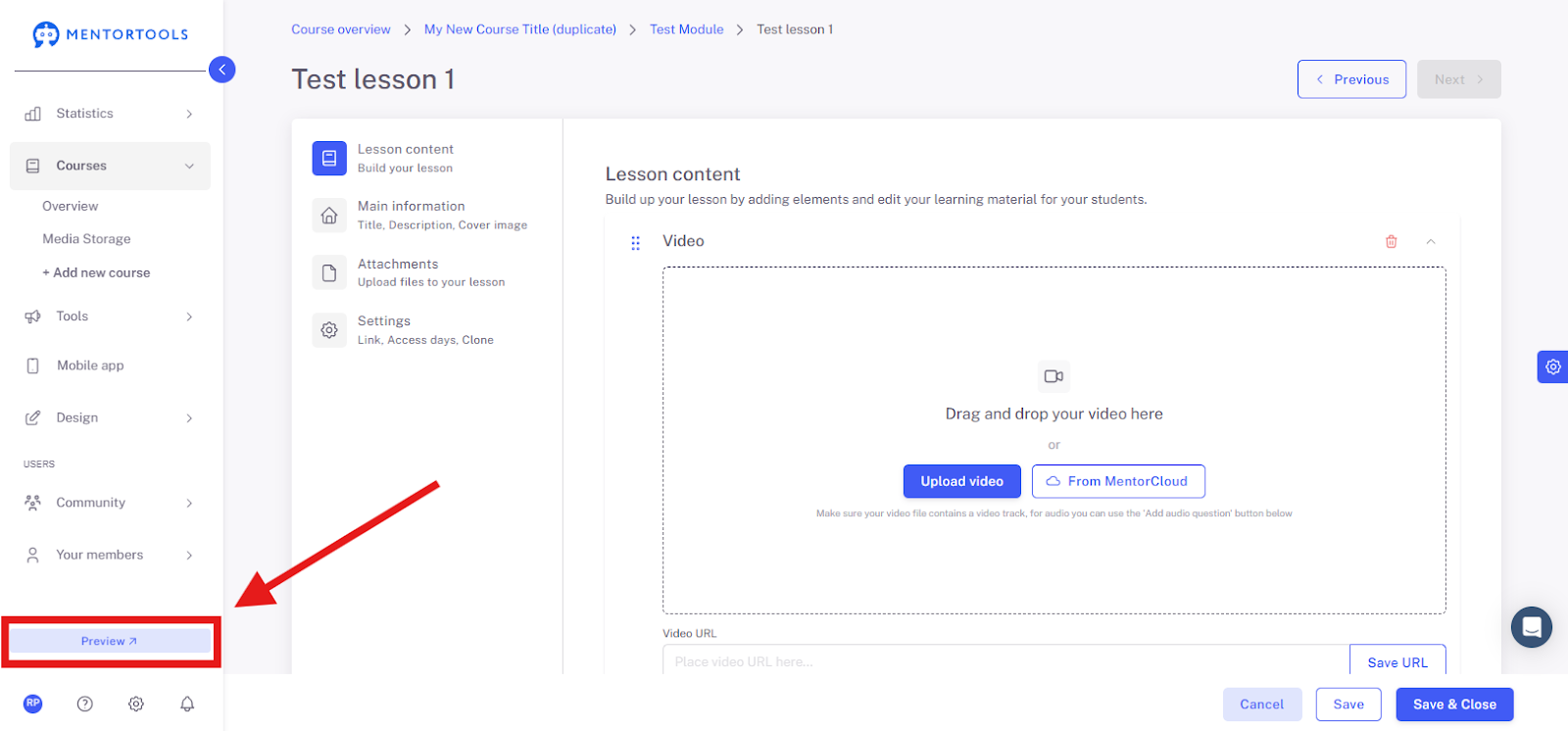Click the Save URL button
The width and height of the screenshot is (1568, 731).
tap(1397, 662)
